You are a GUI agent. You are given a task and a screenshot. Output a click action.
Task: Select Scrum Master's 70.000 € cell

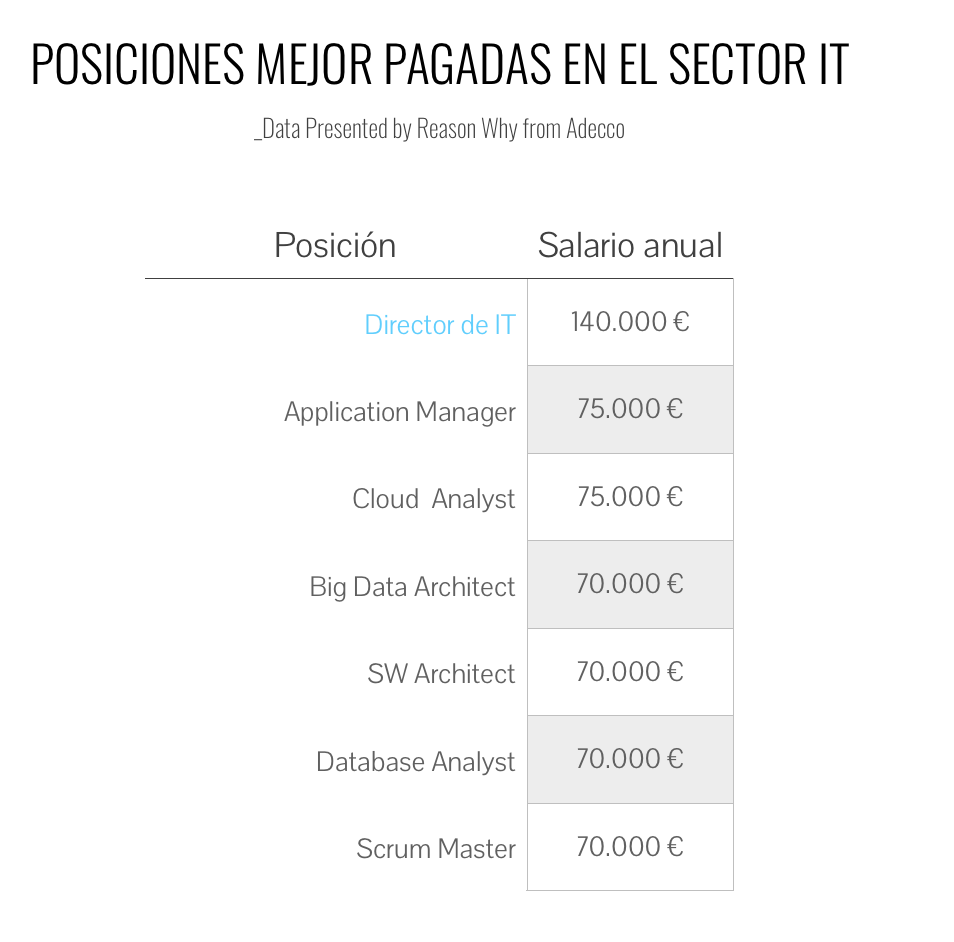coord(630,847)
